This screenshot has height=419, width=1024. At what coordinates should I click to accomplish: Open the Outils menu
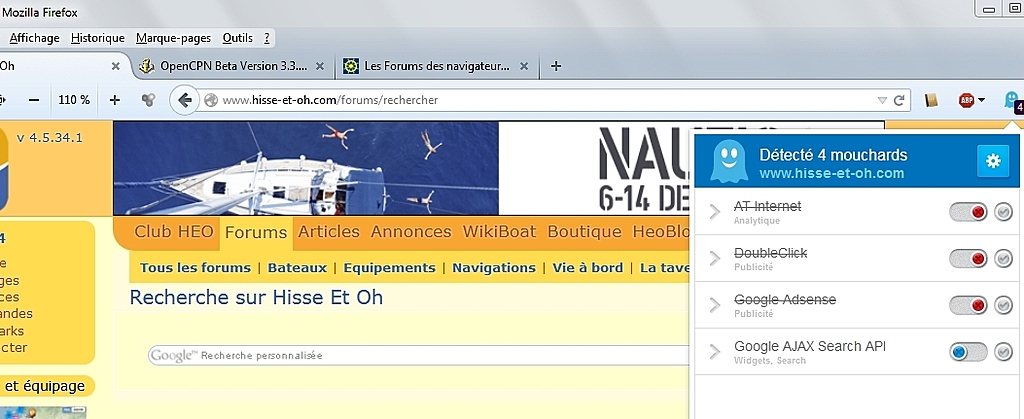point(238,38)
